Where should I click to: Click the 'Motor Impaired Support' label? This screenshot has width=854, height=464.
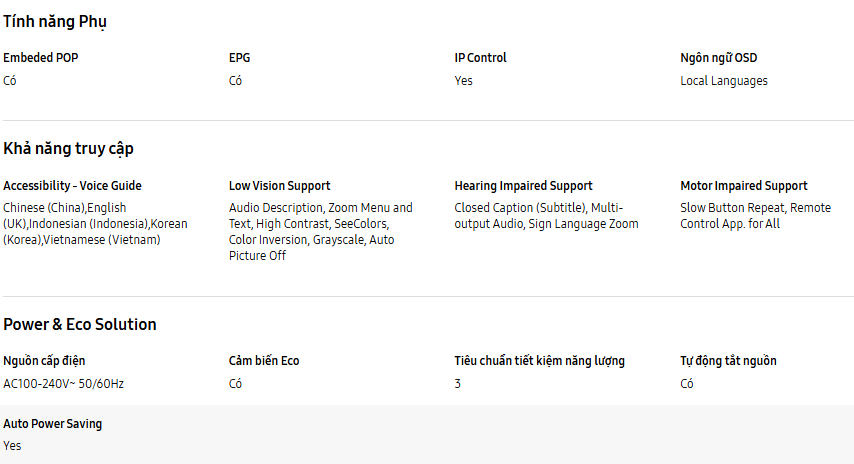pyautogui.click(x=744, y=186)
